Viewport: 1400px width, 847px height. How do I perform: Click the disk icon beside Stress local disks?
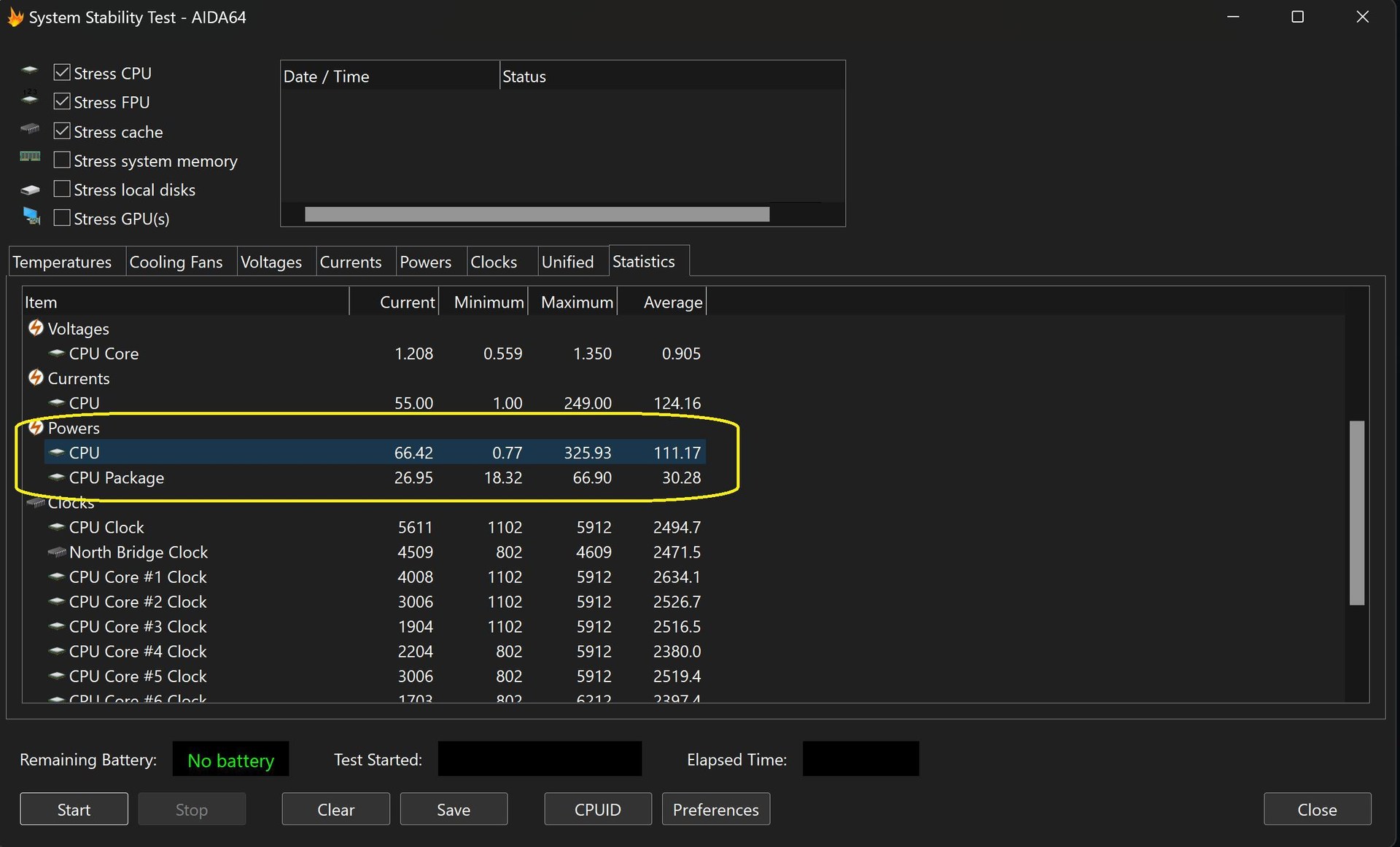(30, 190)
